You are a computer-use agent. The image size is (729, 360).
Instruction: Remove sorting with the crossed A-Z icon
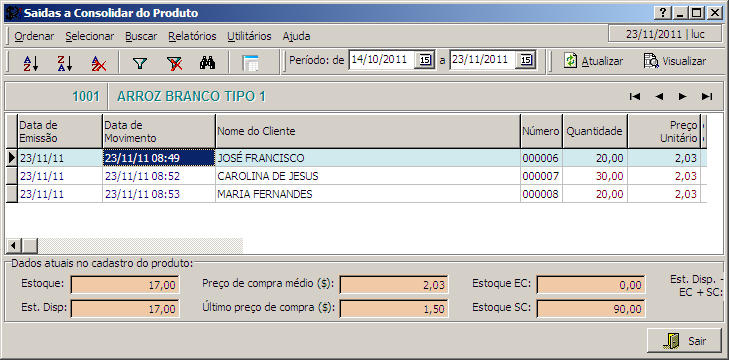[x=99, y=62]
